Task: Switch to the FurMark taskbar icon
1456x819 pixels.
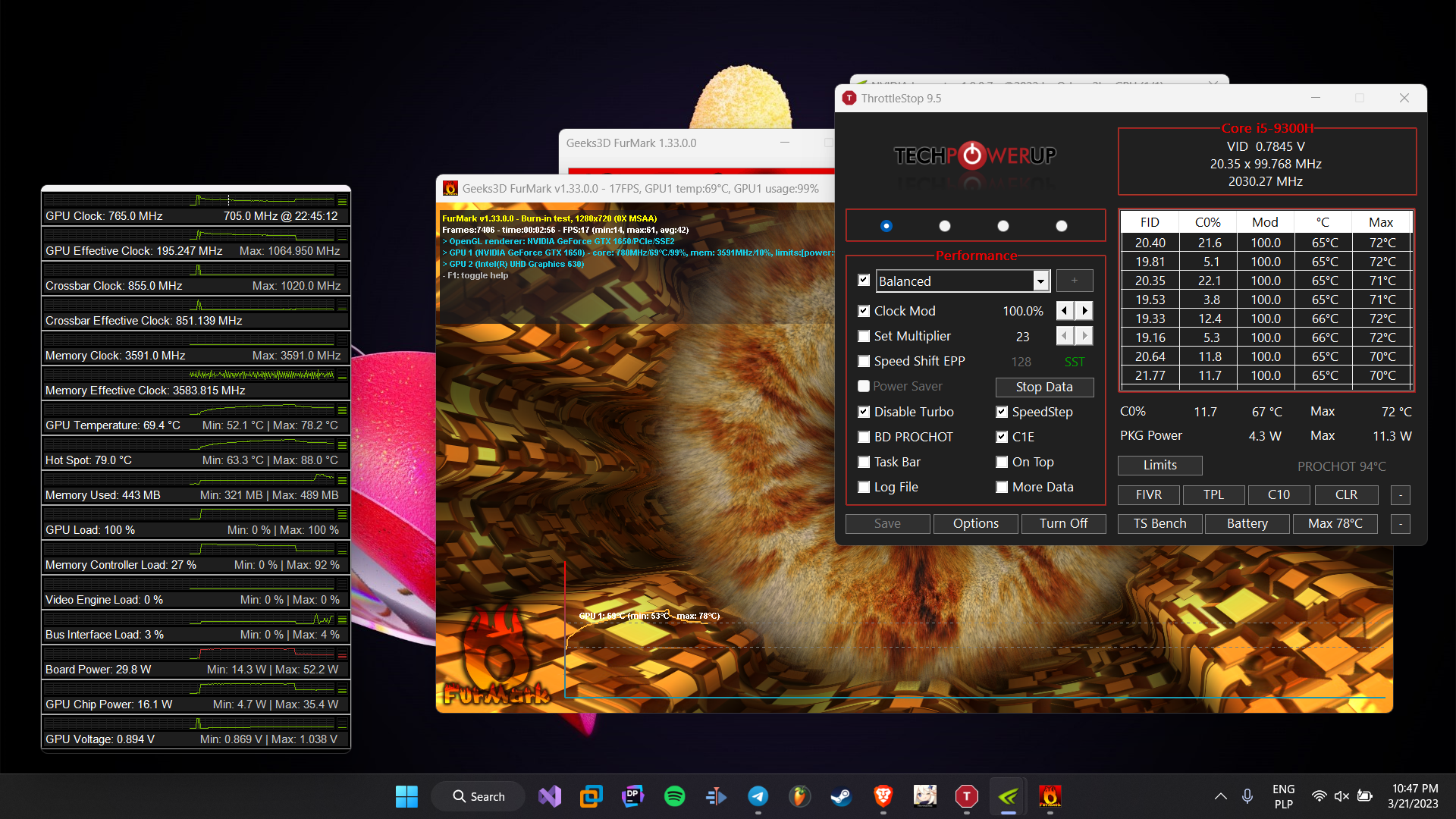Action: coord(1050,796)
